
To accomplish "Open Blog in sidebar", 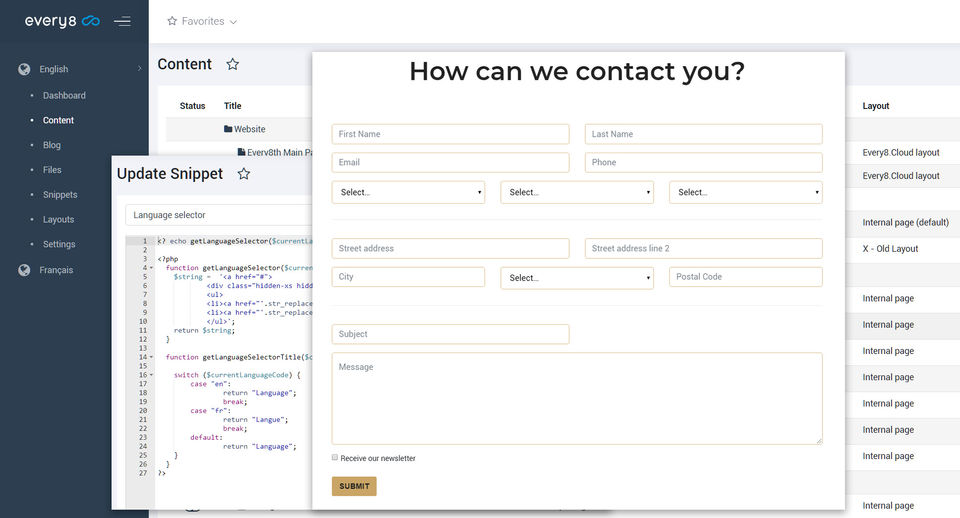I will (51, 145).
